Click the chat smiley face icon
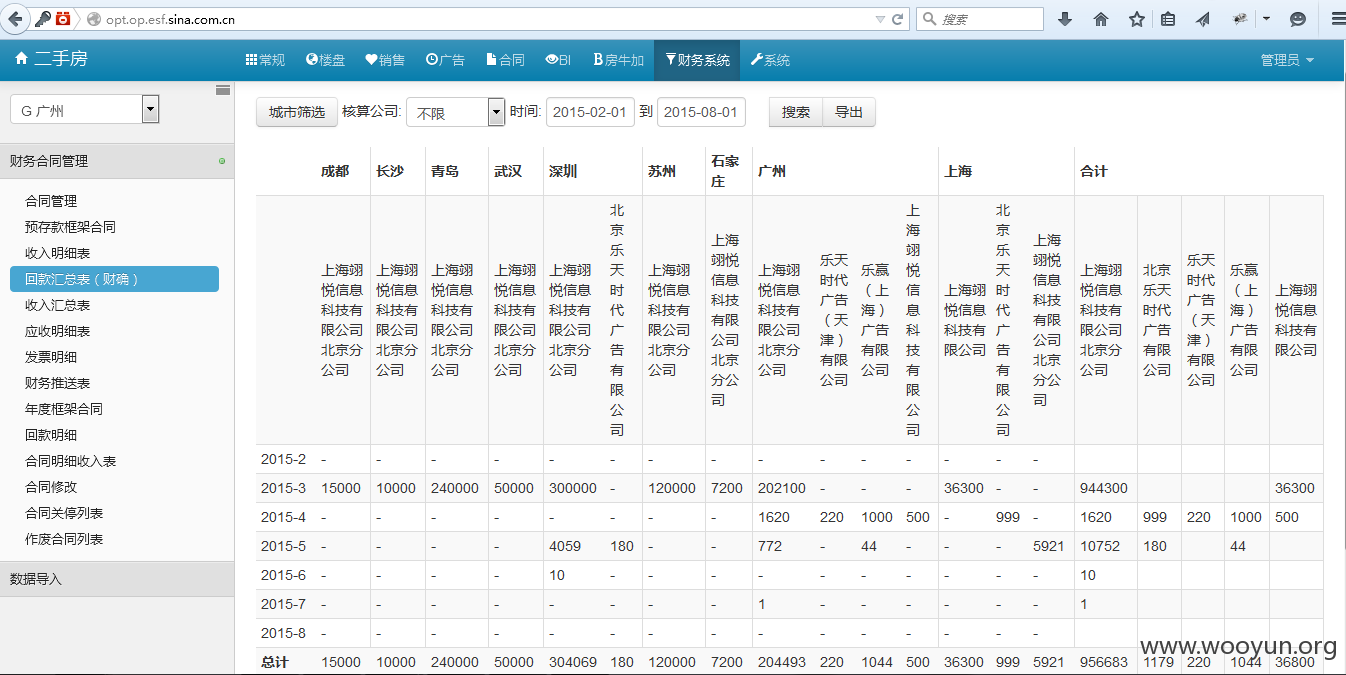Image resolution: width=1346 pixels, height=675 pixels. tap(1298, 19)
